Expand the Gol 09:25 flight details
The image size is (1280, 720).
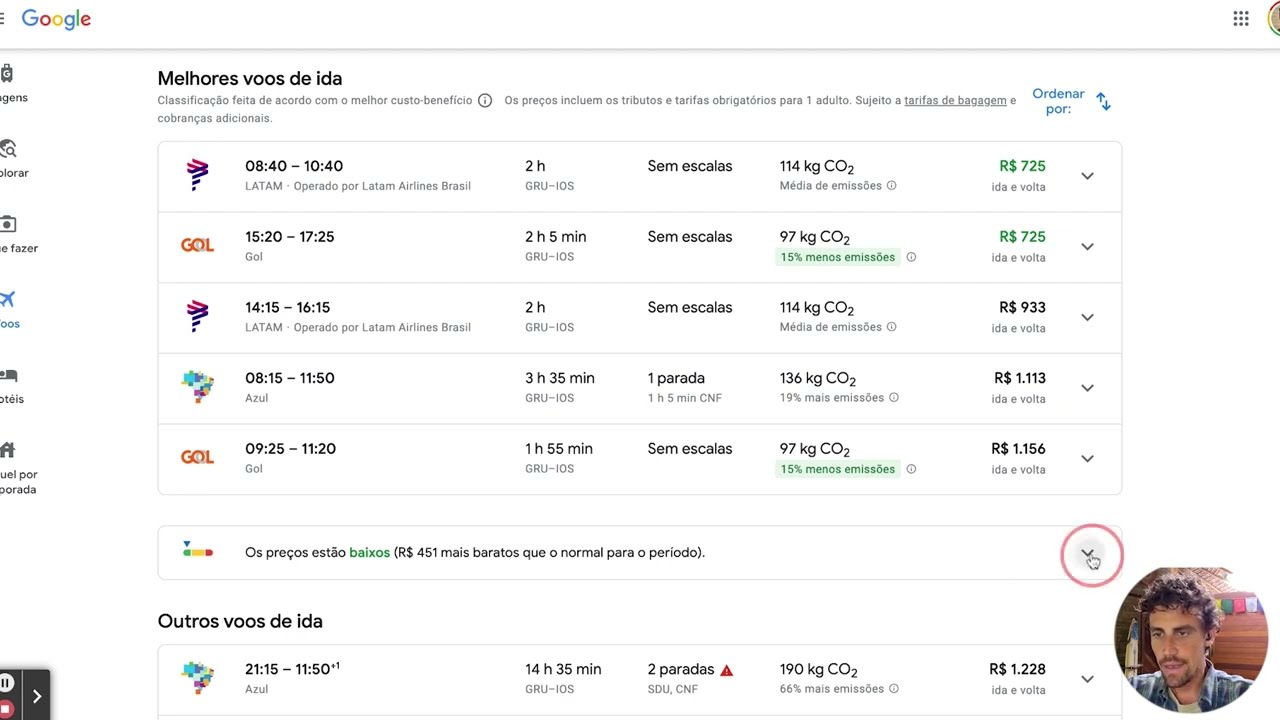point(1087,459)
